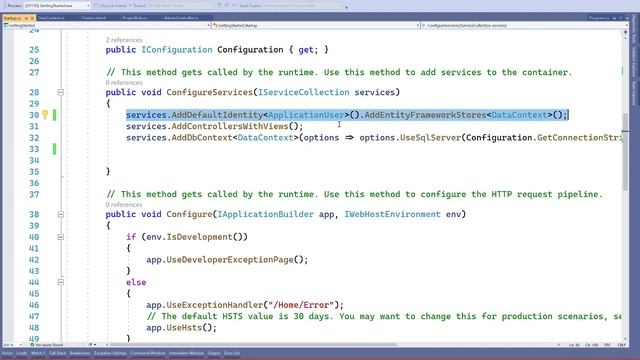640x360 pixels.
Task: Switch to the DataContext.cs tab
Action: (x=51, y=18)
